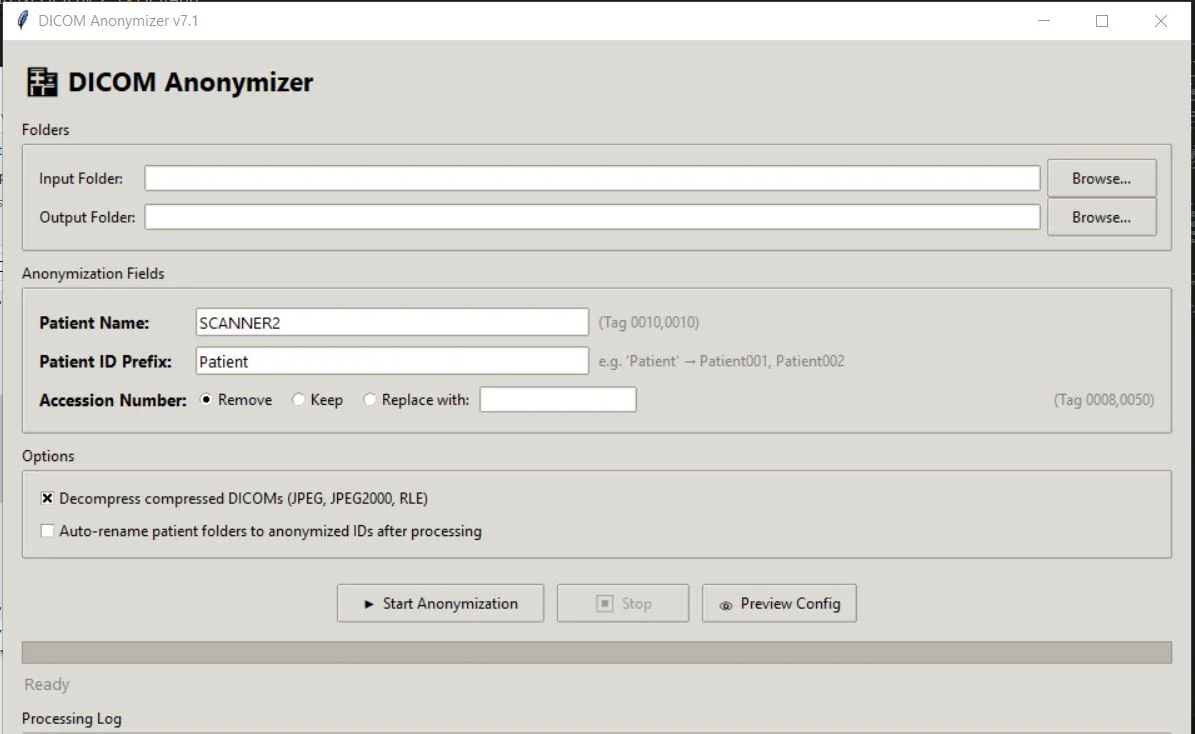Choose the Replace with radio button
This screenshot has height=734, width=1195.
[x=370, y=399]
